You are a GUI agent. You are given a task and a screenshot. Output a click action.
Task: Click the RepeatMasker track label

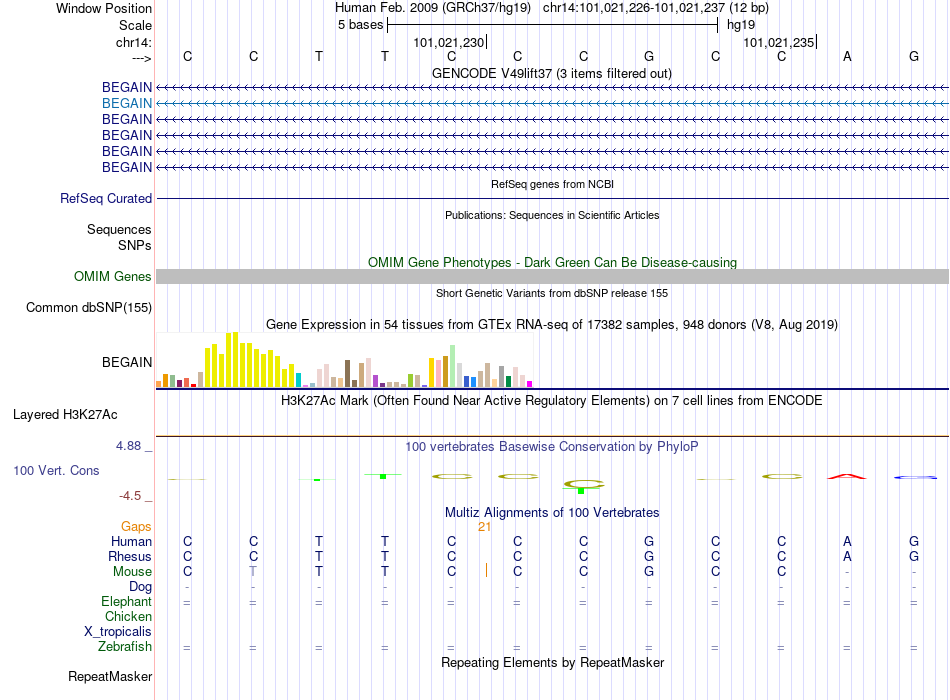pos(110,676)
